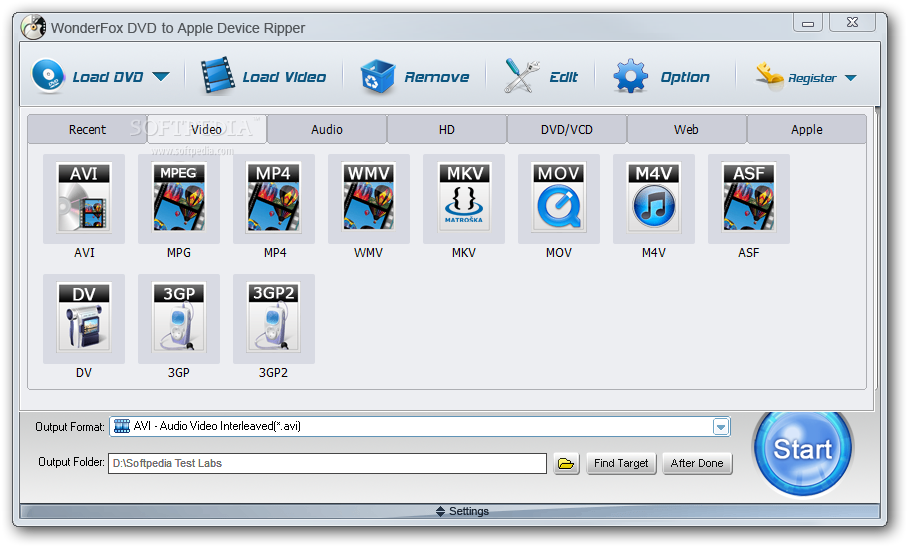The height and width of the screenshot is (547, 908).
Task: Click the 'WMV' label under its icon
Action: click(368, 252)
